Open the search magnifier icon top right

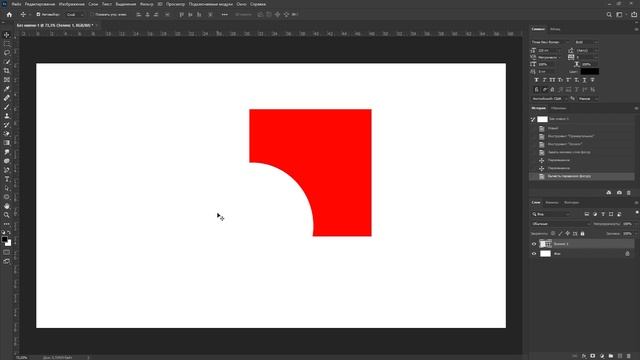tap(609, 14)
